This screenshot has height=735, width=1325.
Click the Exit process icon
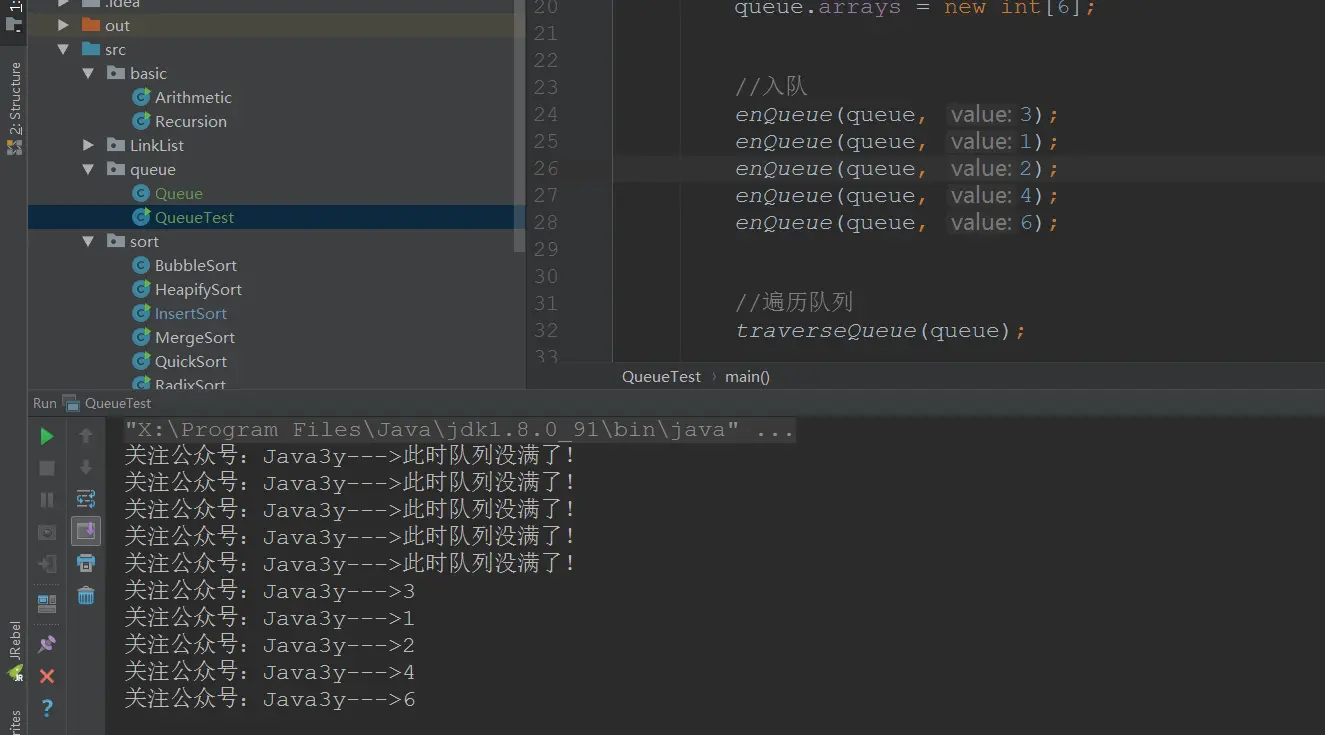click(47, 564)
